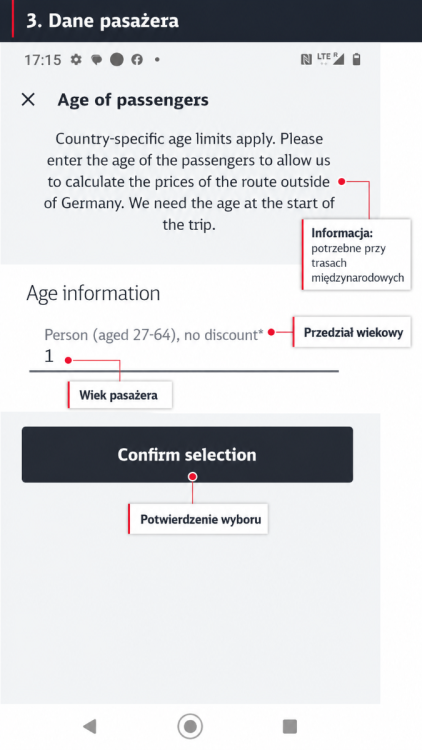
Task: Click the 'Person (aged 27-64), no discount' label
Action: click(x=154, y=335)
